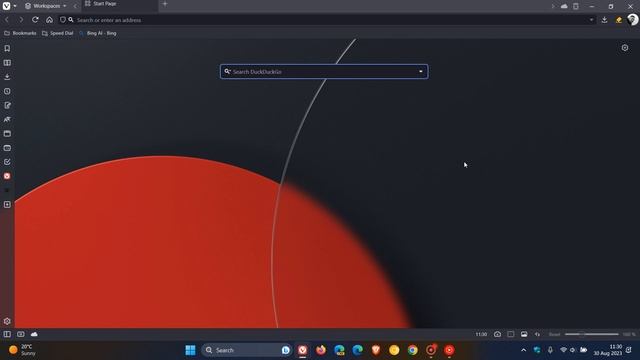Open page actions code icon in the status bar
This screenshot has height=360, width=640.
(x=538, y=334)
